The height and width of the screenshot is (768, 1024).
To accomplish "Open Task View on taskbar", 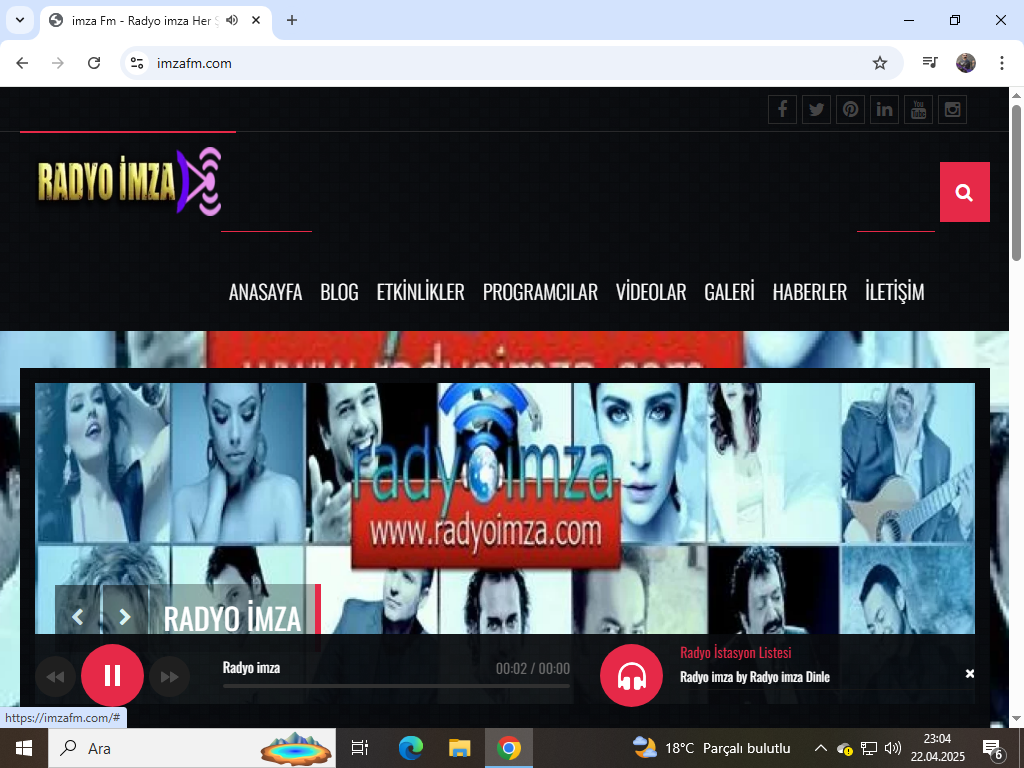I will (360, 748).
